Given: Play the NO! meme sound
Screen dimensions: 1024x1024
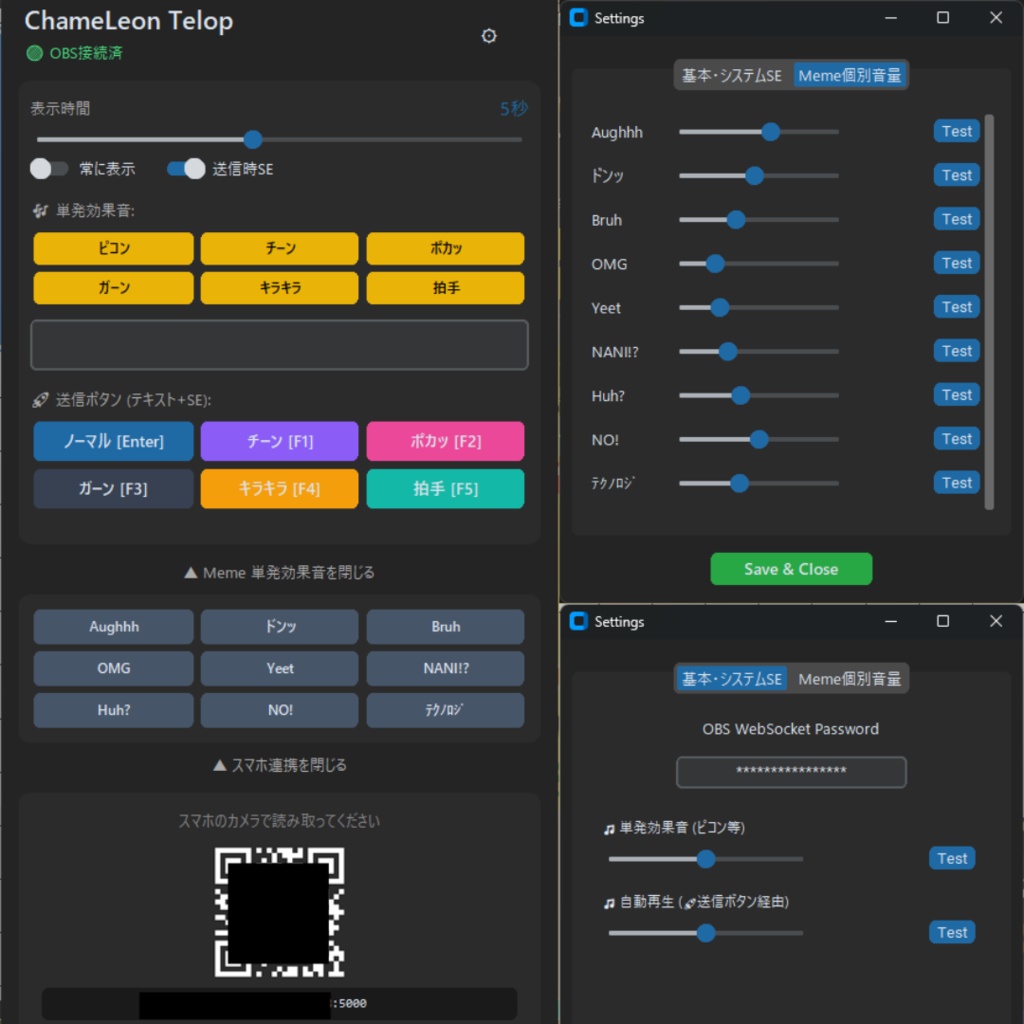Looking at the screenshot, I should point(280,711).
